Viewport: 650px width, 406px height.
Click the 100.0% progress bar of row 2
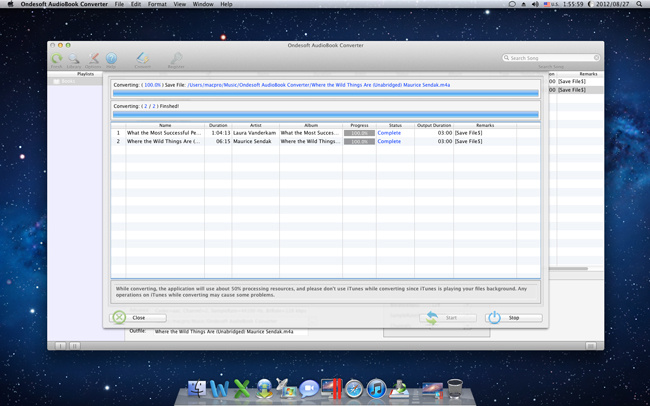[359, 142]
